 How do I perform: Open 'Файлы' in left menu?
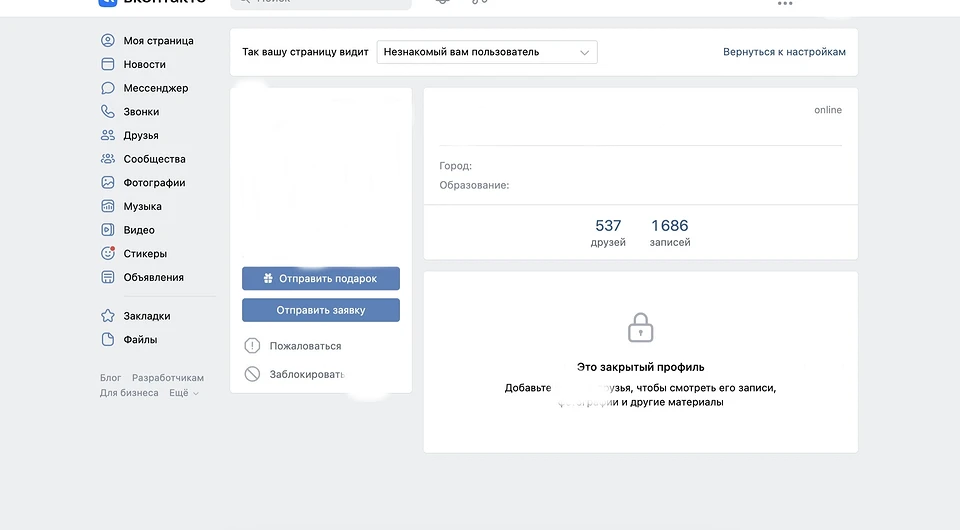tap(140, 340)
